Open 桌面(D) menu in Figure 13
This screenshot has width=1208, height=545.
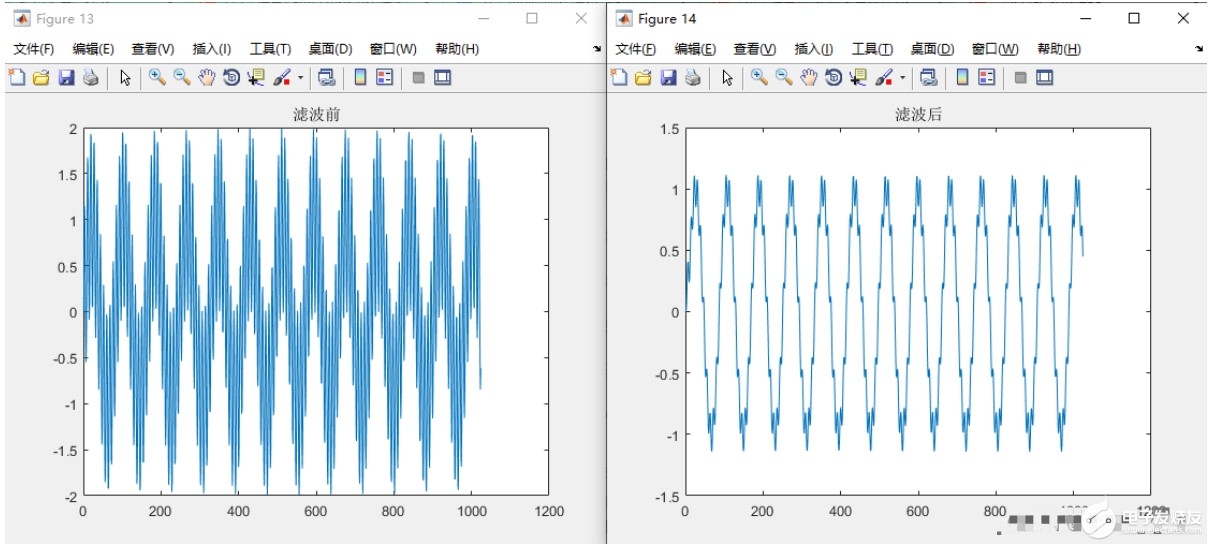point(330,49)
